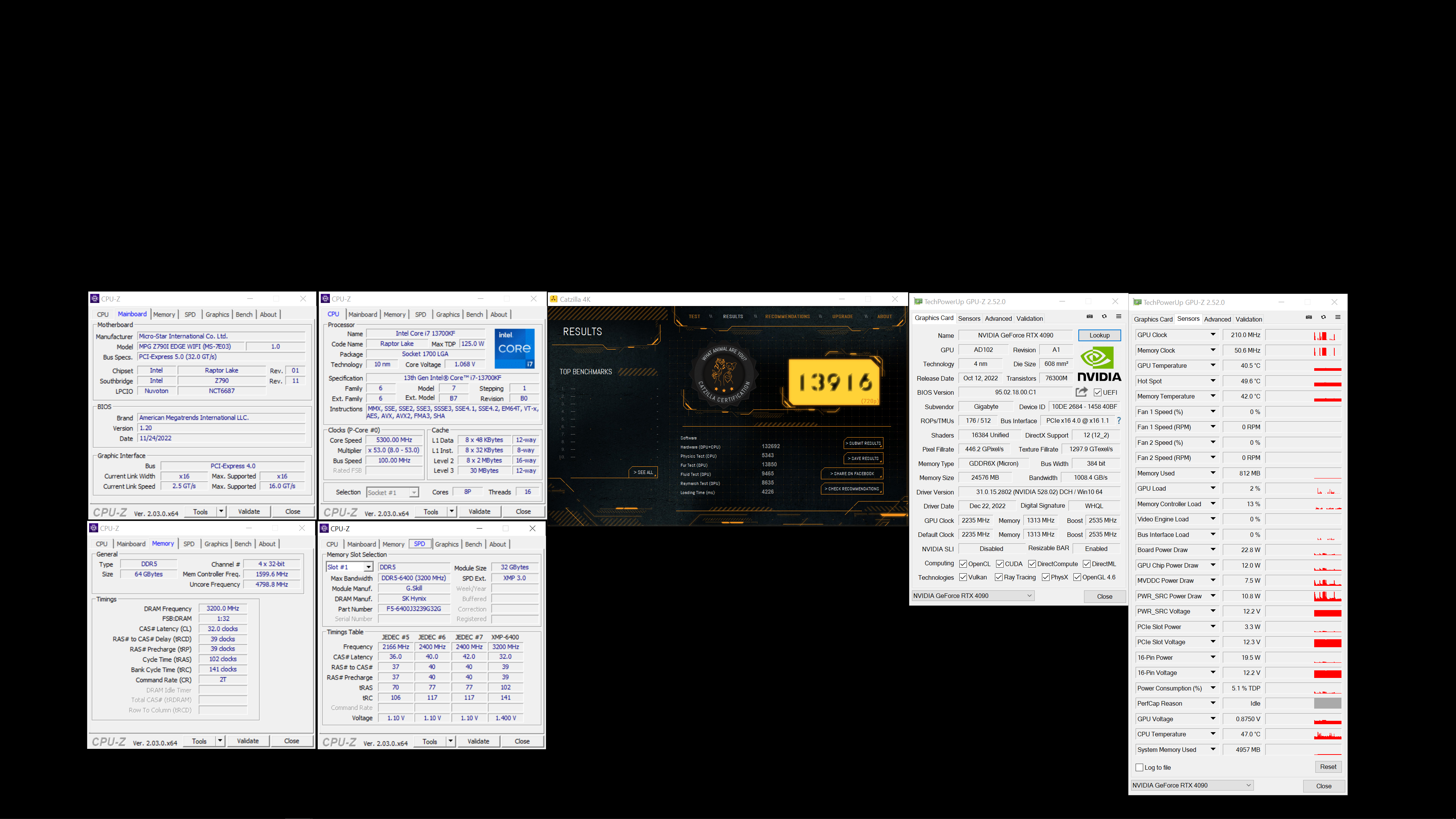Viewport: 1456px width, 819px height.
Task: Click CPU-Z Memory window title icon
Action: point(94,528)
